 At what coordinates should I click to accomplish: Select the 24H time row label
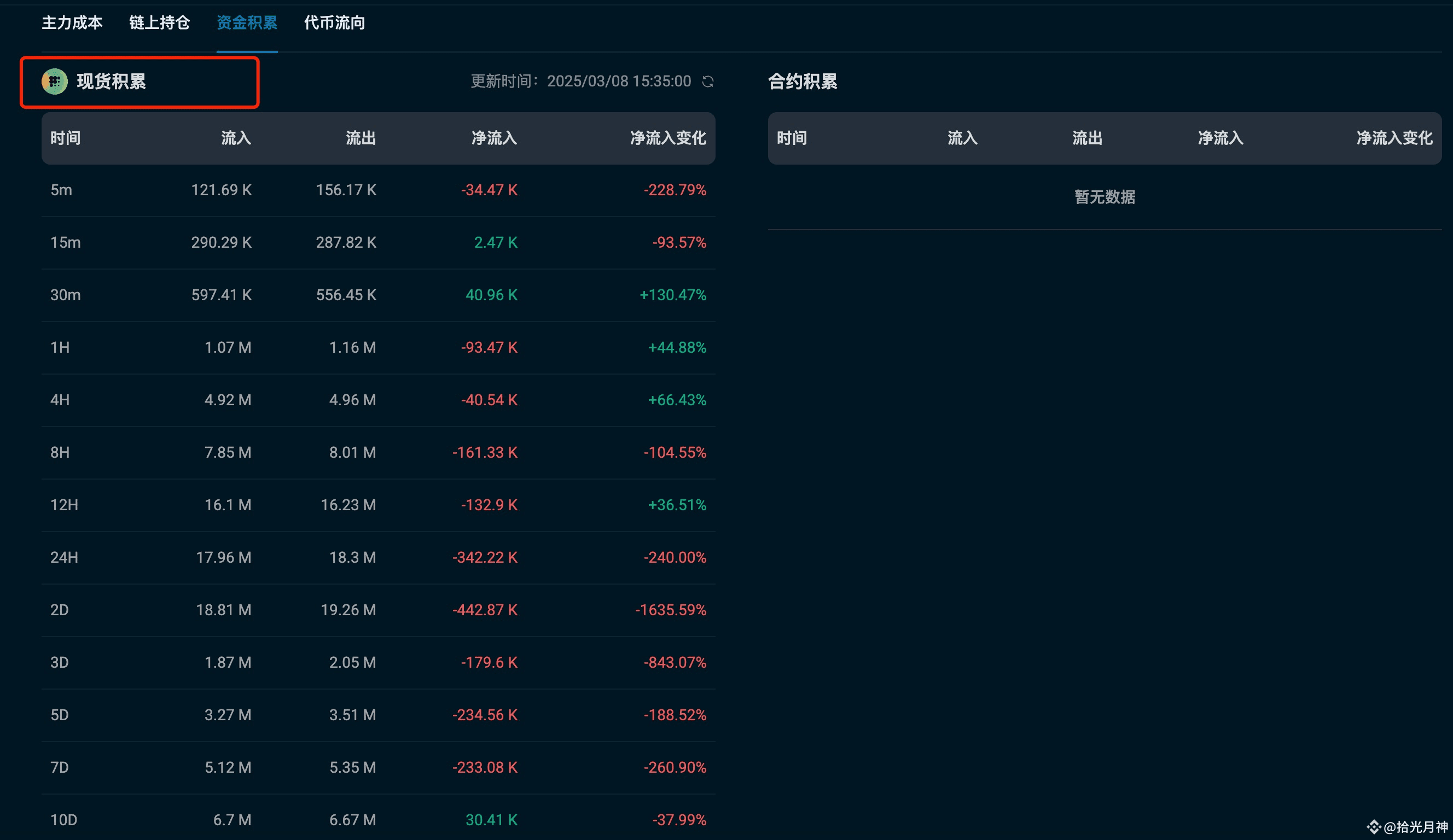pos(64,557)
